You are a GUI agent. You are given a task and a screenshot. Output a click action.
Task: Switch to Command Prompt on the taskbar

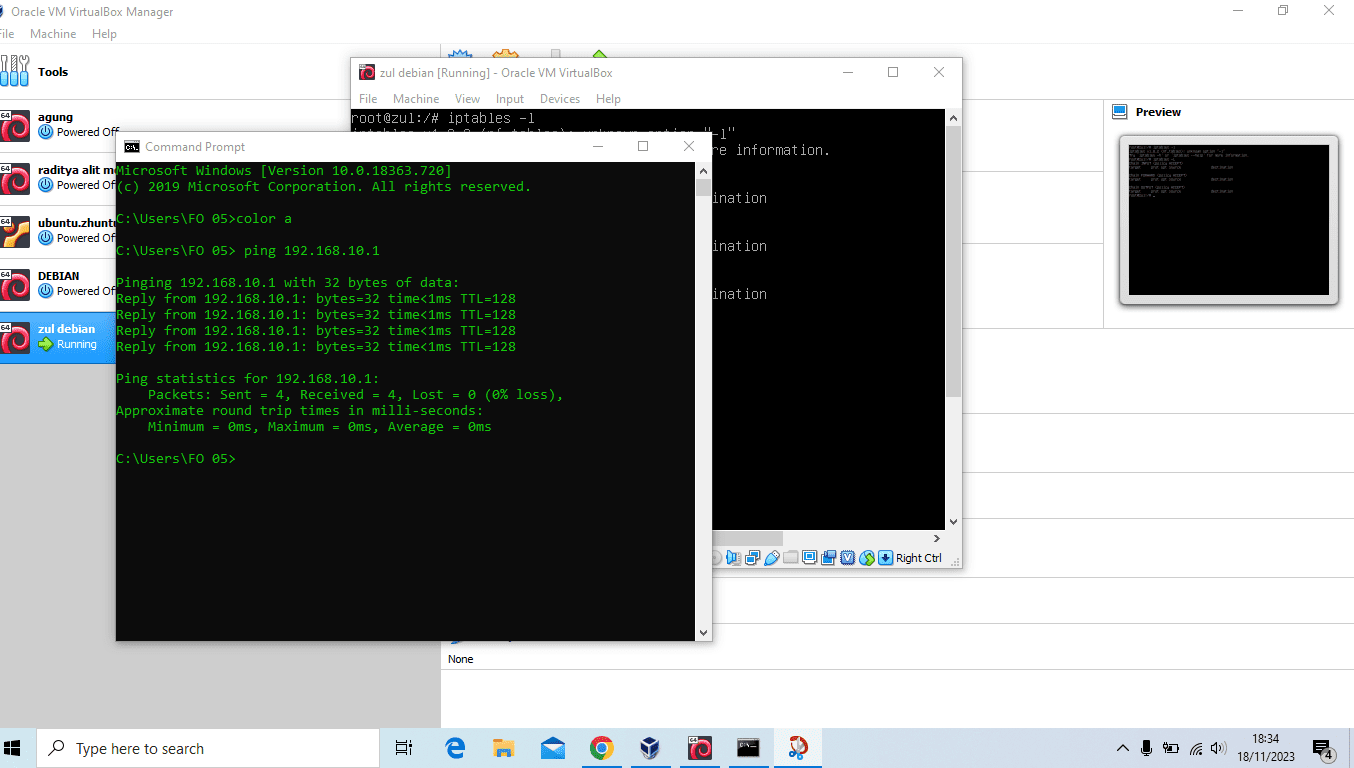click(x=748, y=748)
